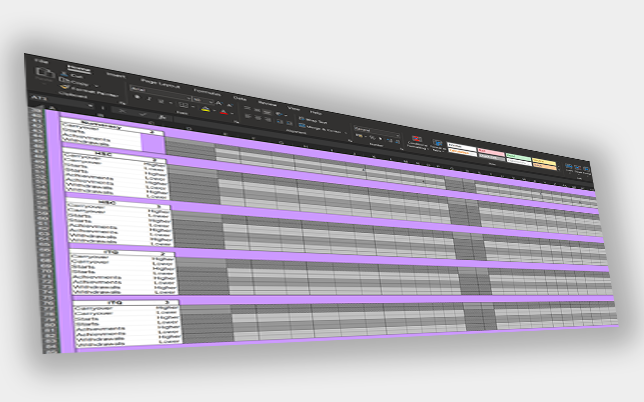Click the Decrease Decimal icon
The width and height of the screenshot is (644, 402).
[398, 142]
